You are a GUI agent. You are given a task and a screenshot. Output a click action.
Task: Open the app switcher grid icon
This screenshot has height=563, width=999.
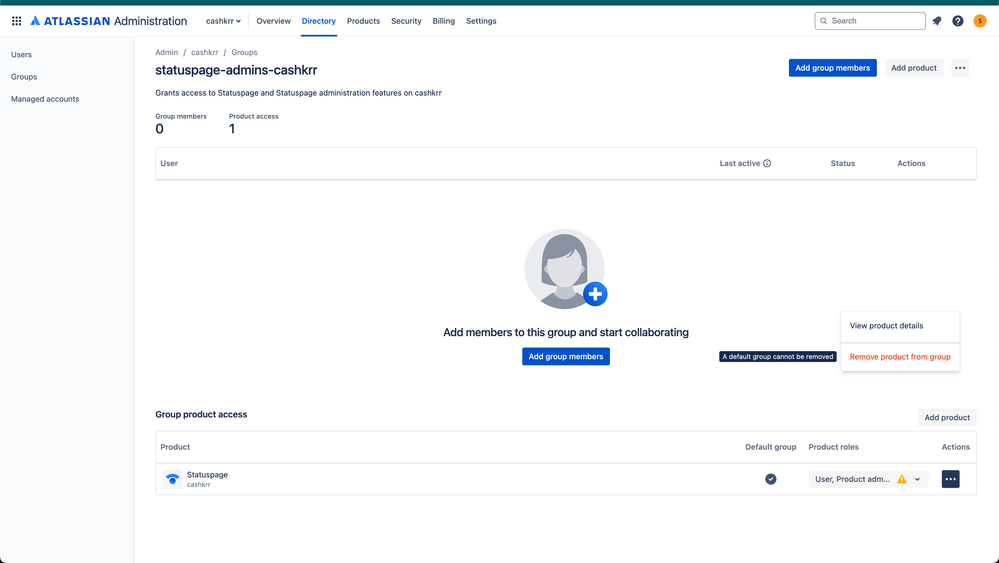tap(17, 21)
